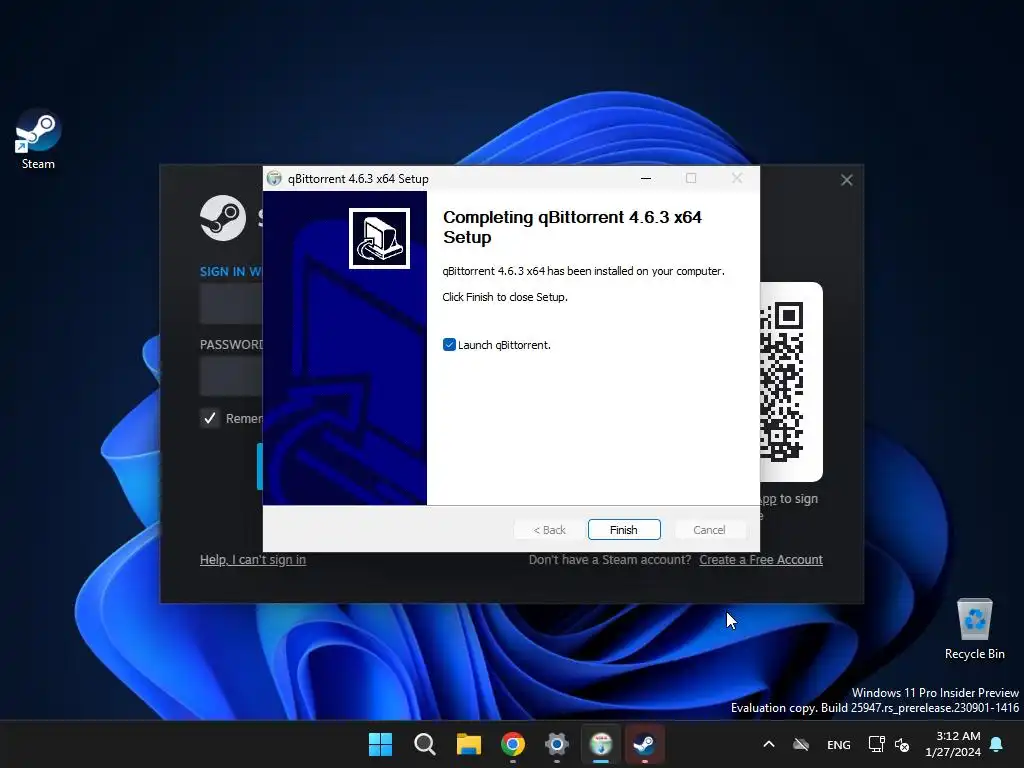
Task: Open the clock showing 3:12 AM
Action: [x=953, y=744]
